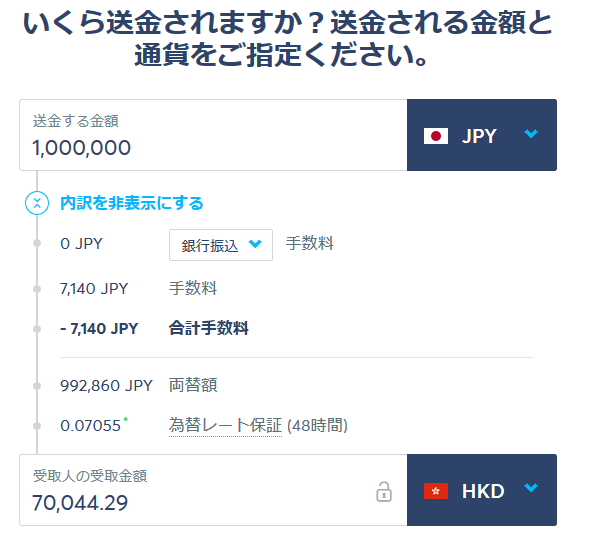Viewport: 601px width, 535px height.
Task: Click the padlock icon beside recipient amount
Action: (x=383, y=491)
